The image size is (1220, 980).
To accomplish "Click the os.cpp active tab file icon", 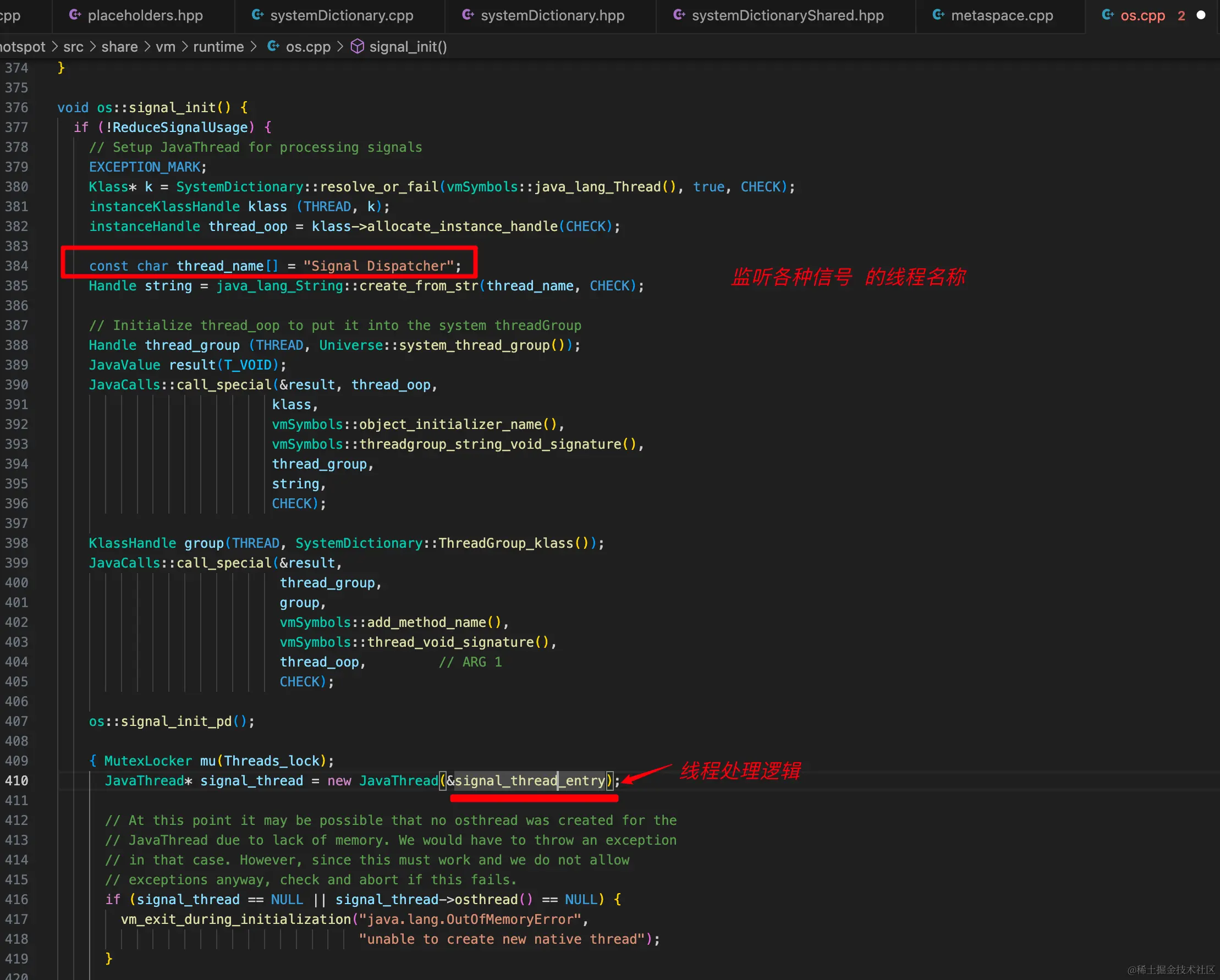I will [1108, 15].
